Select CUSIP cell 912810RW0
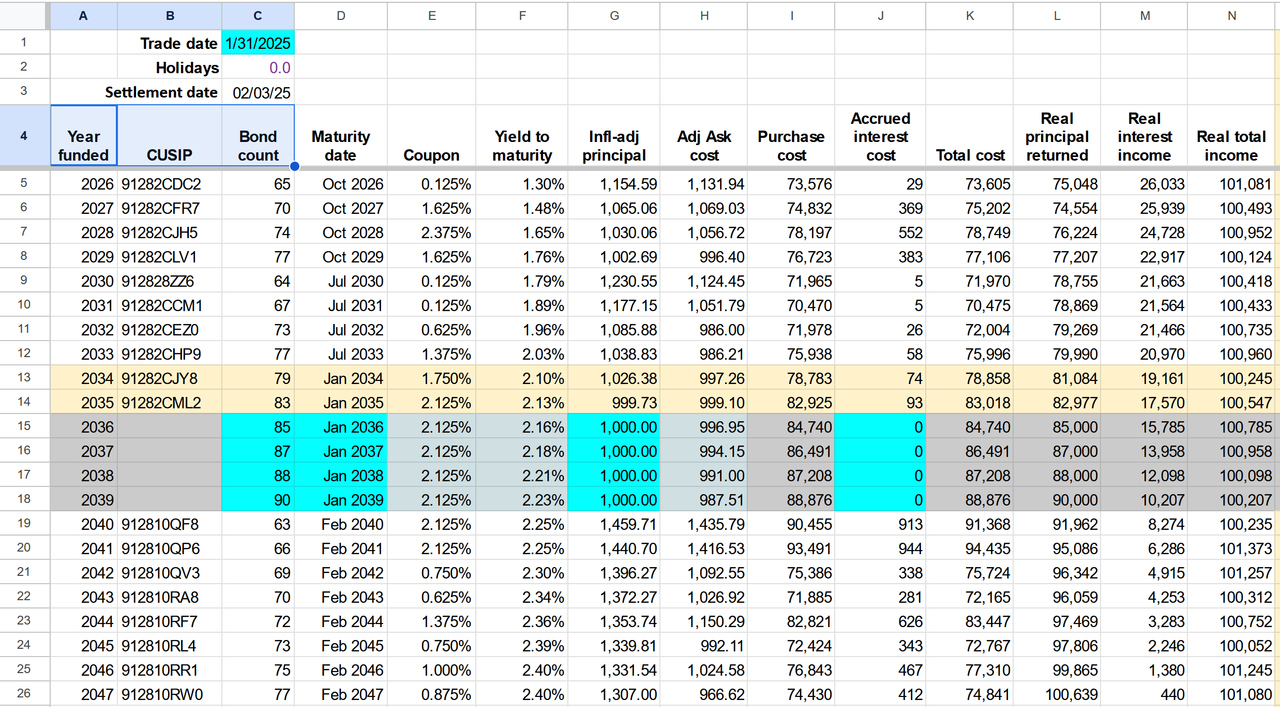 point(170,694)
